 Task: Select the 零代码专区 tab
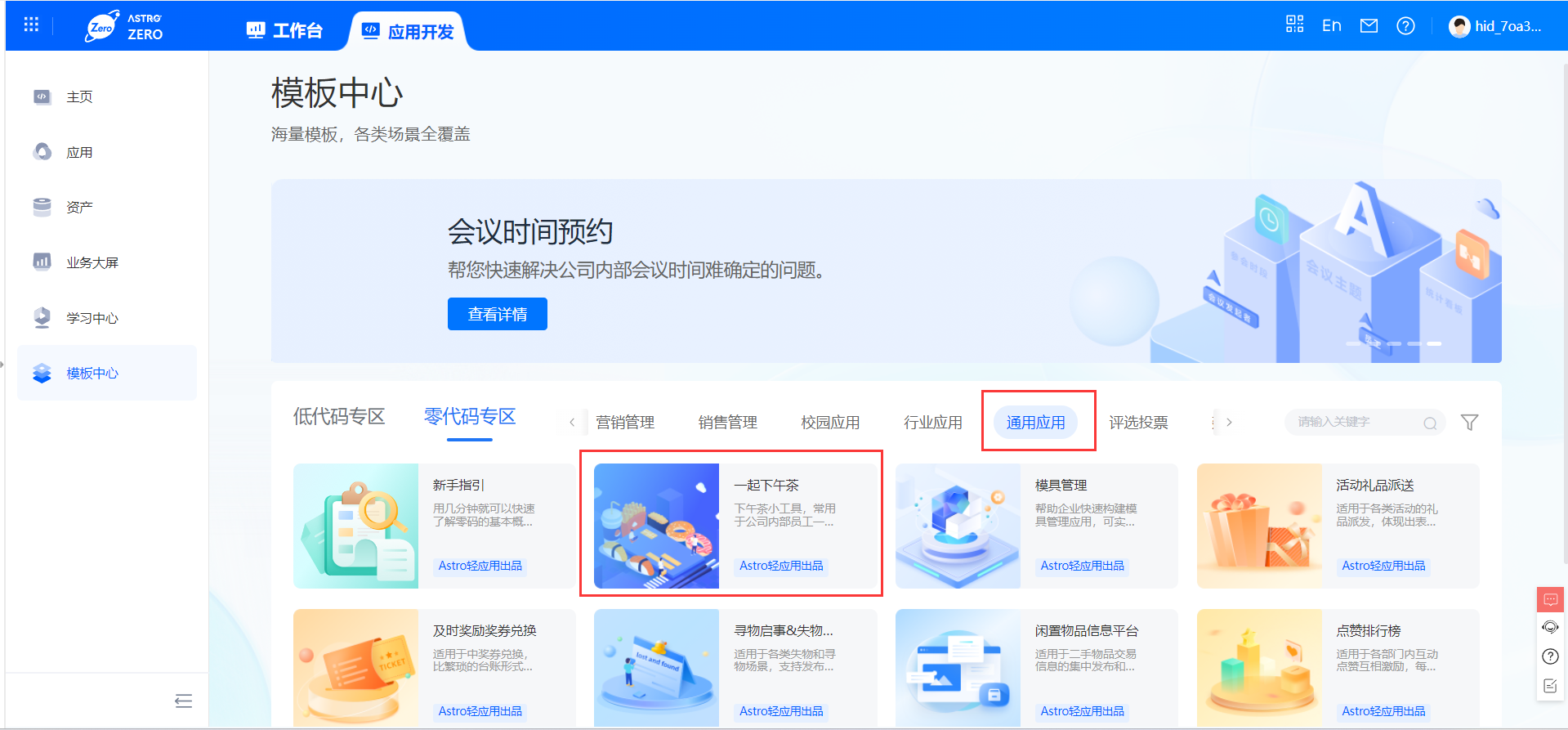coord(470,417)
